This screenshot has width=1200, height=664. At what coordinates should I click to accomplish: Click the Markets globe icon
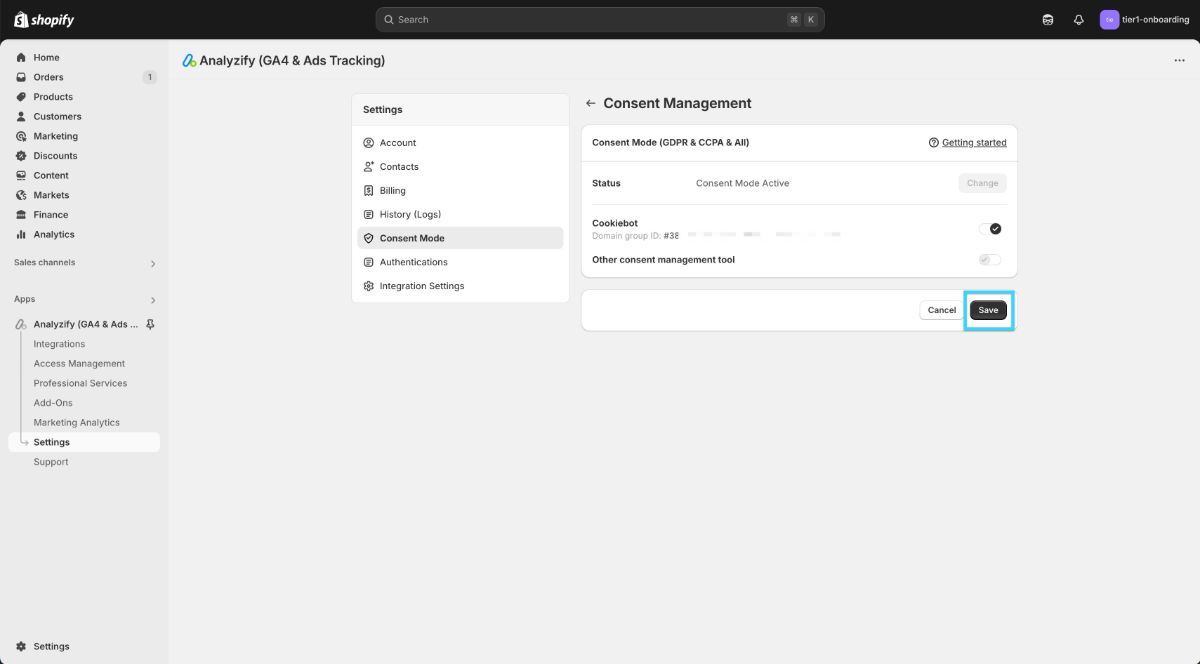[21, 195]
